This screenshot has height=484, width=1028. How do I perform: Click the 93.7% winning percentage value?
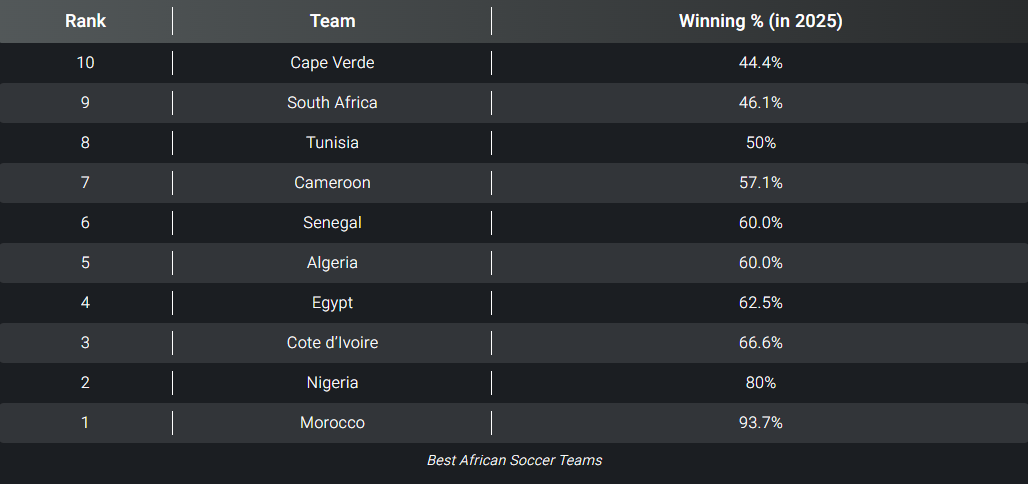tap(760, 423)
